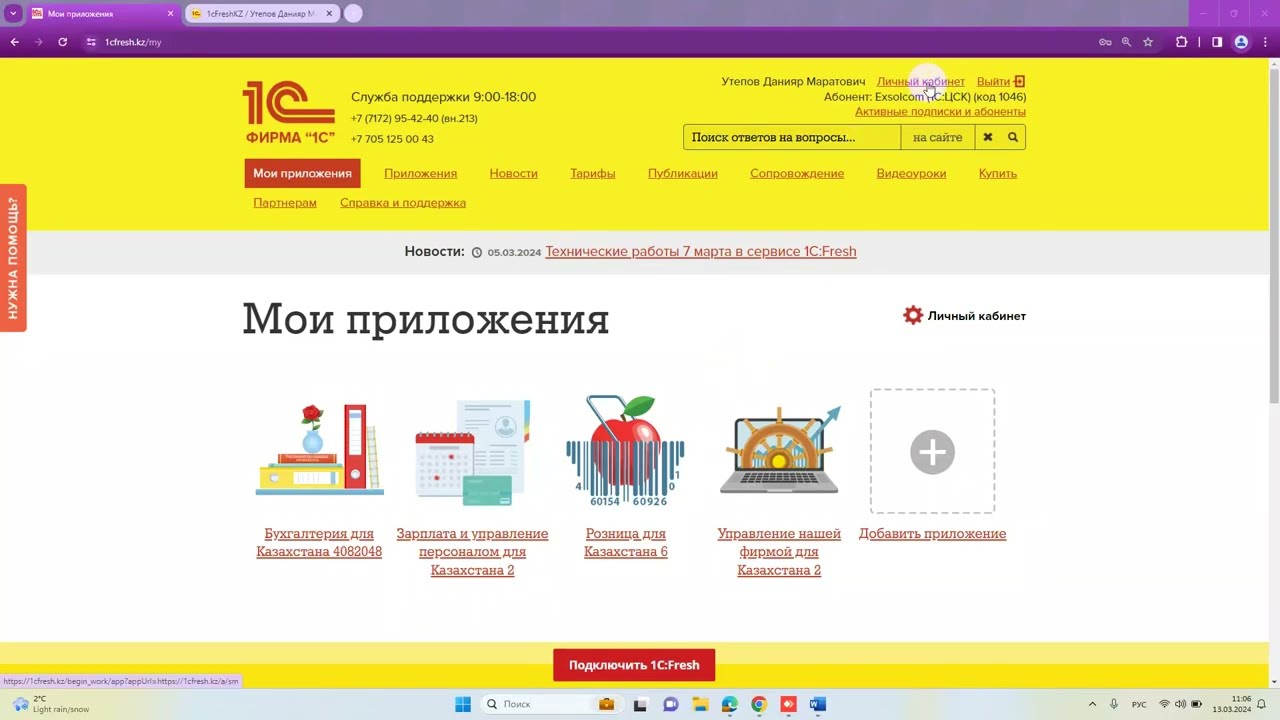
Task: Click the magnifier search icon
Action: pos(1013,137)
